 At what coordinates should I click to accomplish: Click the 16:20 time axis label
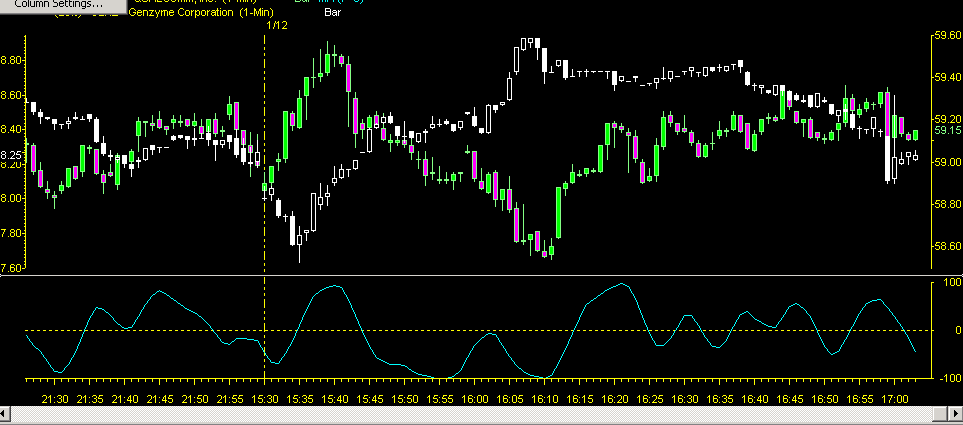click(x=615, y=399)
